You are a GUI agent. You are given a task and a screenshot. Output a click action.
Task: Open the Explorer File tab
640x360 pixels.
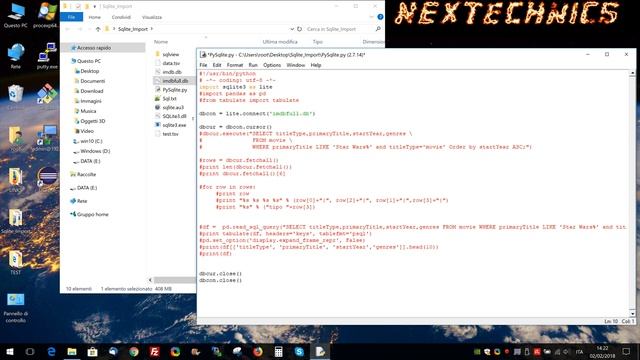71,17
